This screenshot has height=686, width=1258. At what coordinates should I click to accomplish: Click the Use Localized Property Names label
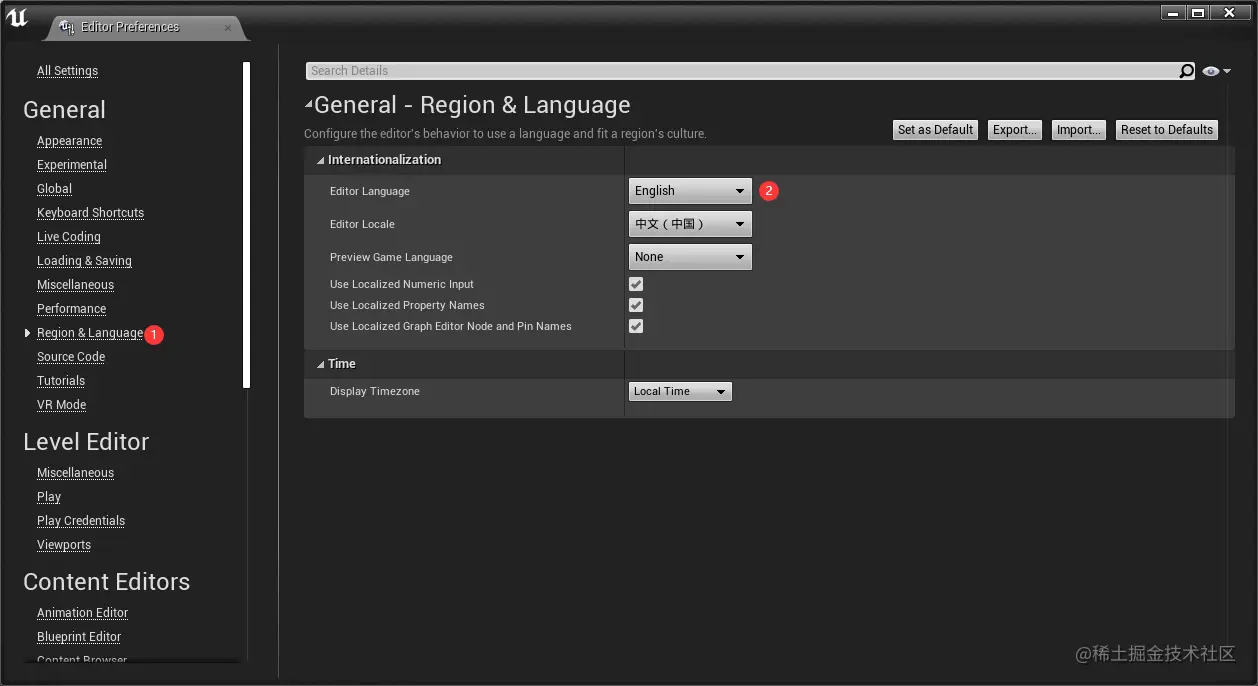coord(407,306)
